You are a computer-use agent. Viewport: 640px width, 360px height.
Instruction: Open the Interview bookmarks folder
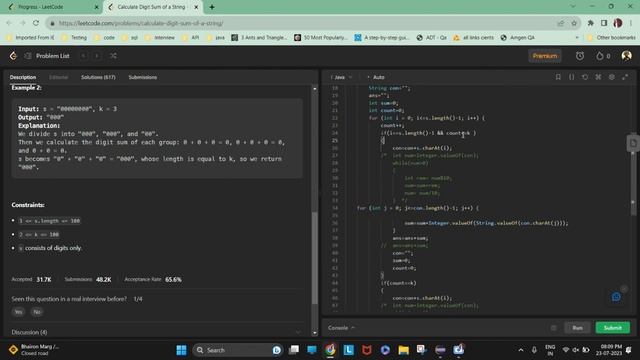[x=160, y=38]
